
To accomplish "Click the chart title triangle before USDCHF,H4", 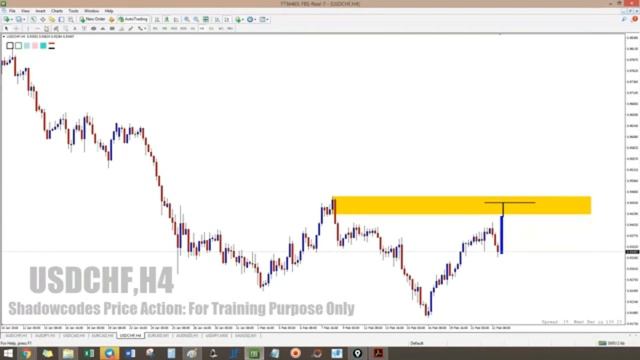I will coord(4,37).
